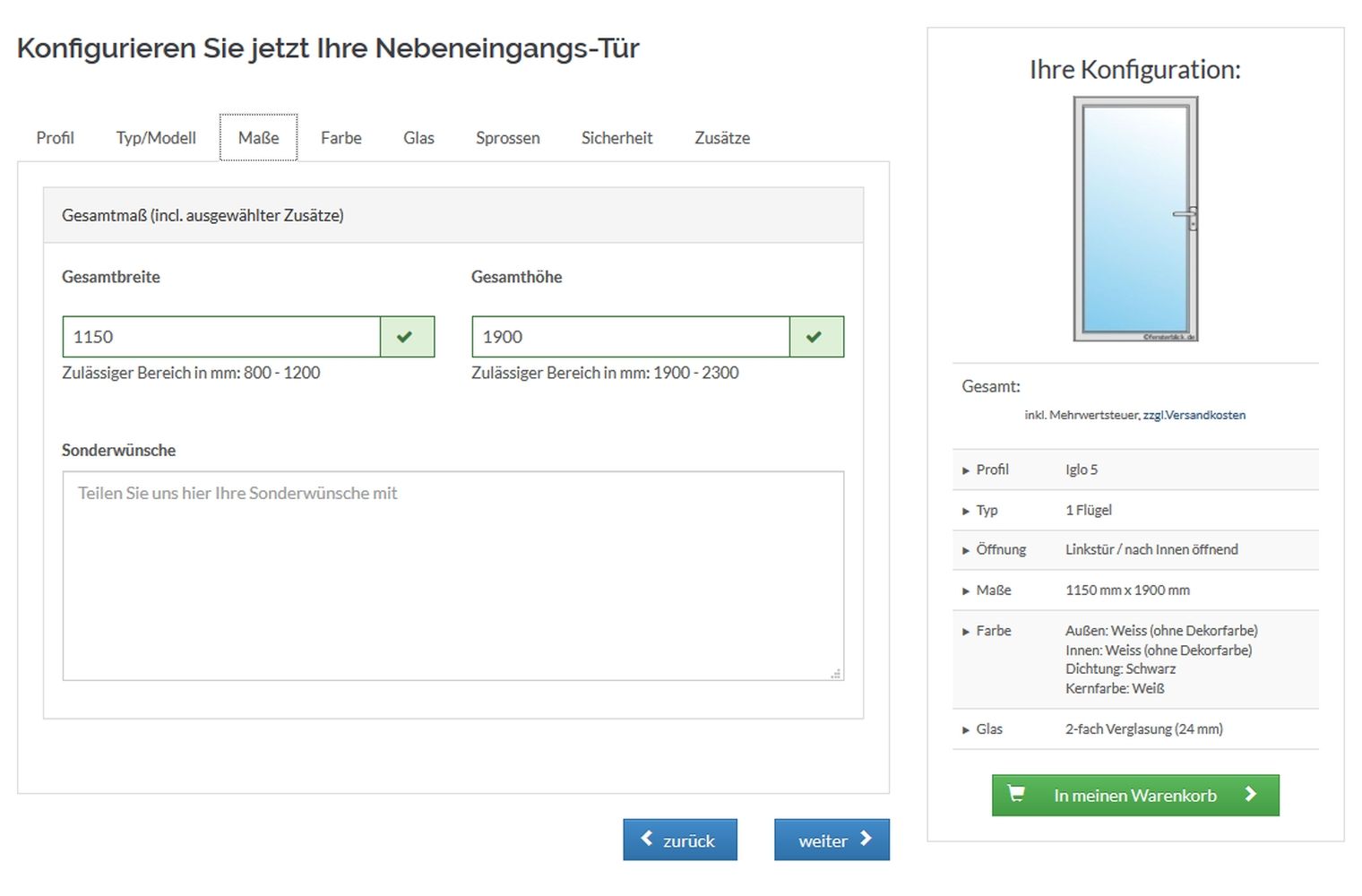The height and width of the screenshot is (896, 1362).
Task: Click the door preview image
Action: pos(1135,220)
